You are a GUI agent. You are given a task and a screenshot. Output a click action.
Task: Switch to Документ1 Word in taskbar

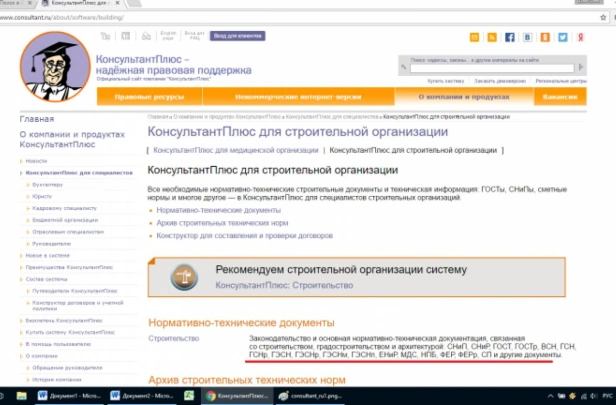pyautogui.click(x=70, y=396)
